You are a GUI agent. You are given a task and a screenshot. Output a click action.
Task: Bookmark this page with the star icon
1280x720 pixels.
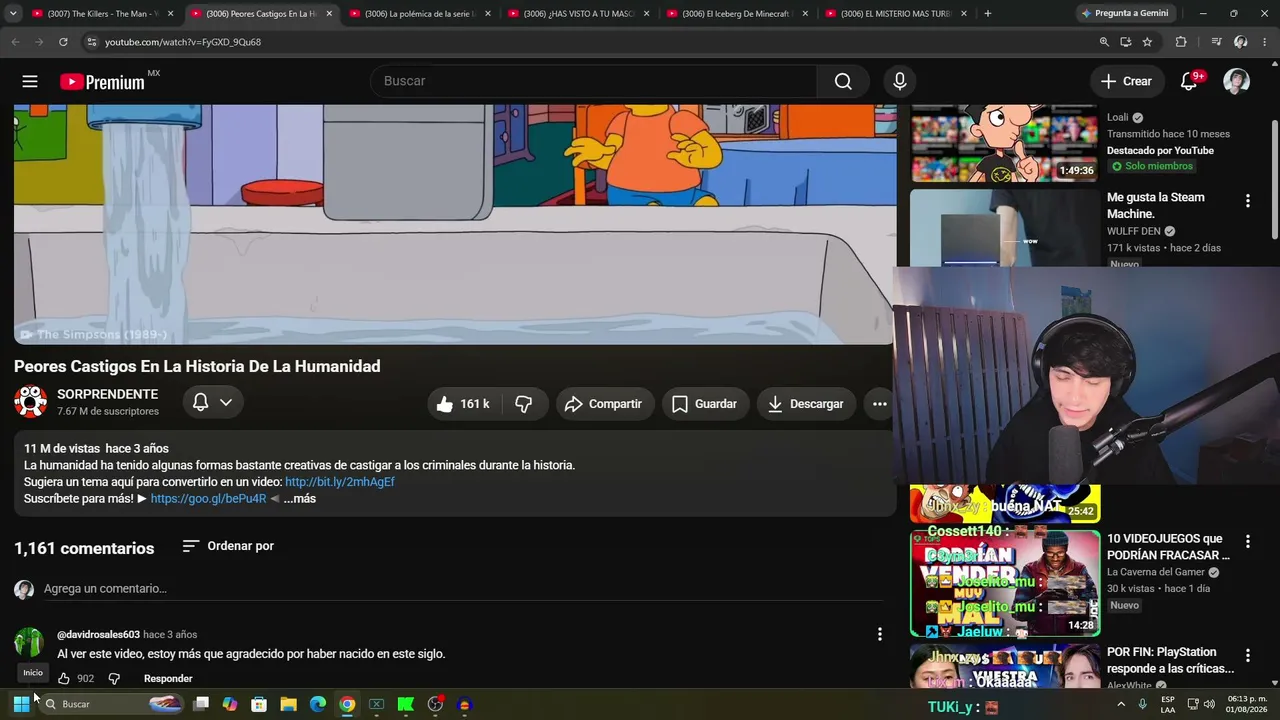tap(1147, 42)
